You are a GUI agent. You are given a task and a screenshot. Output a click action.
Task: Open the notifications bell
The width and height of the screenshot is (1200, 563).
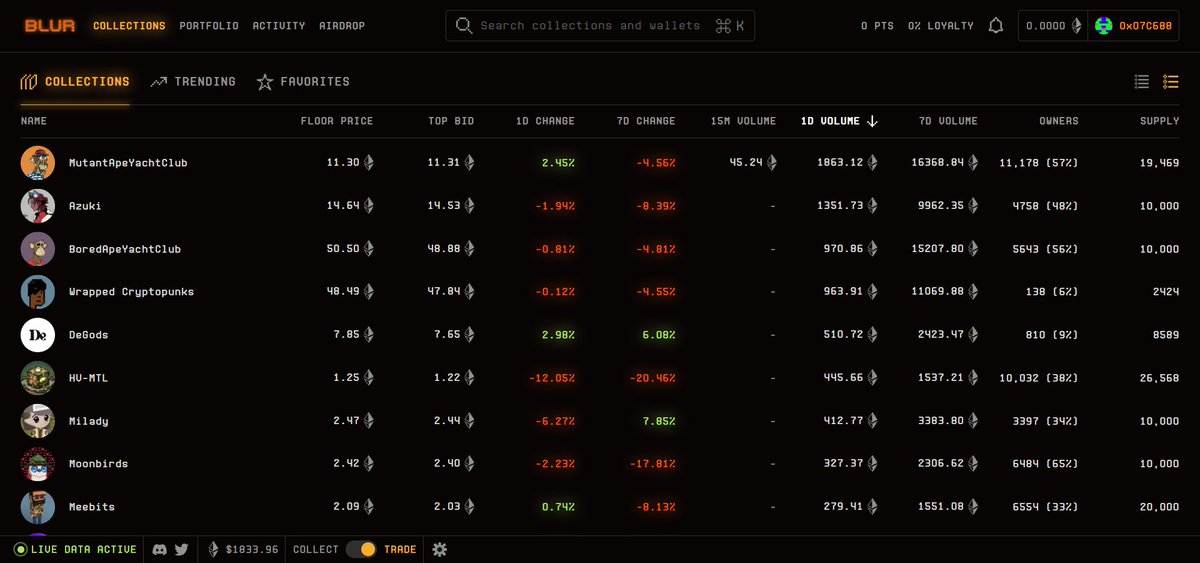click(x=995, y=26)
